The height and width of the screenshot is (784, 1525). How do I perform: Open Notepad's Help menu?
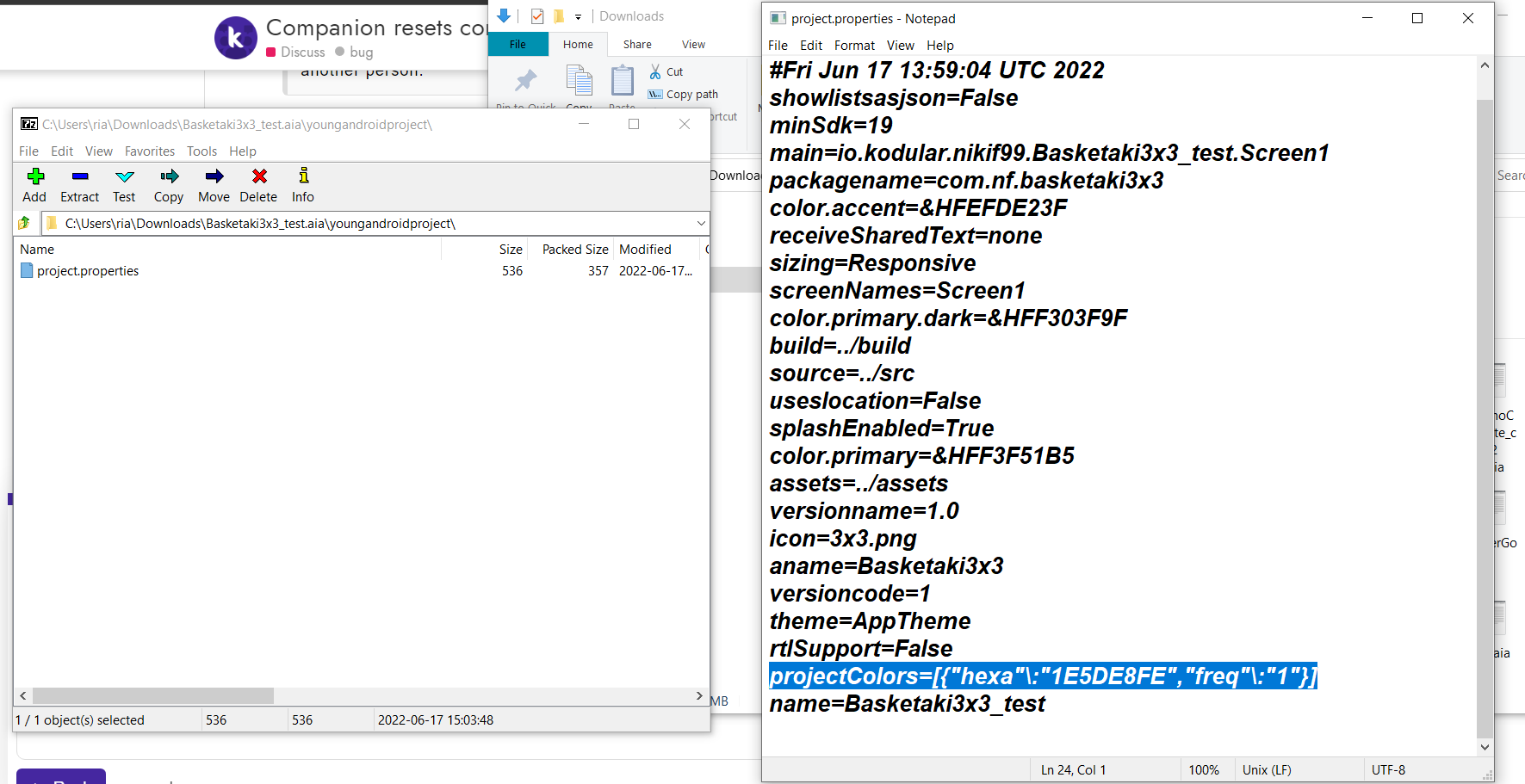(x=940, y=46)
